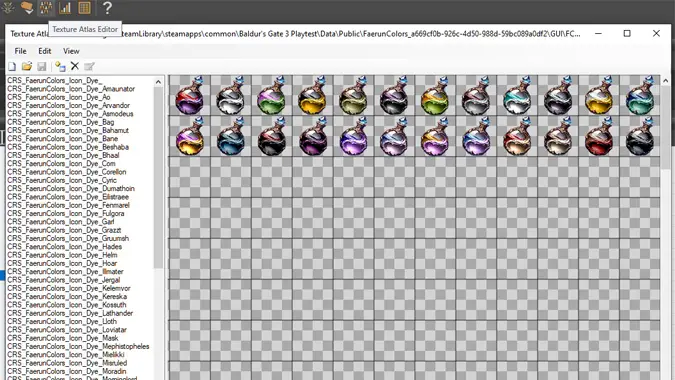The image size is (675, 380).
Task: Select the Icon_Dye_Kereska list entry
Action: click(67, 297)
